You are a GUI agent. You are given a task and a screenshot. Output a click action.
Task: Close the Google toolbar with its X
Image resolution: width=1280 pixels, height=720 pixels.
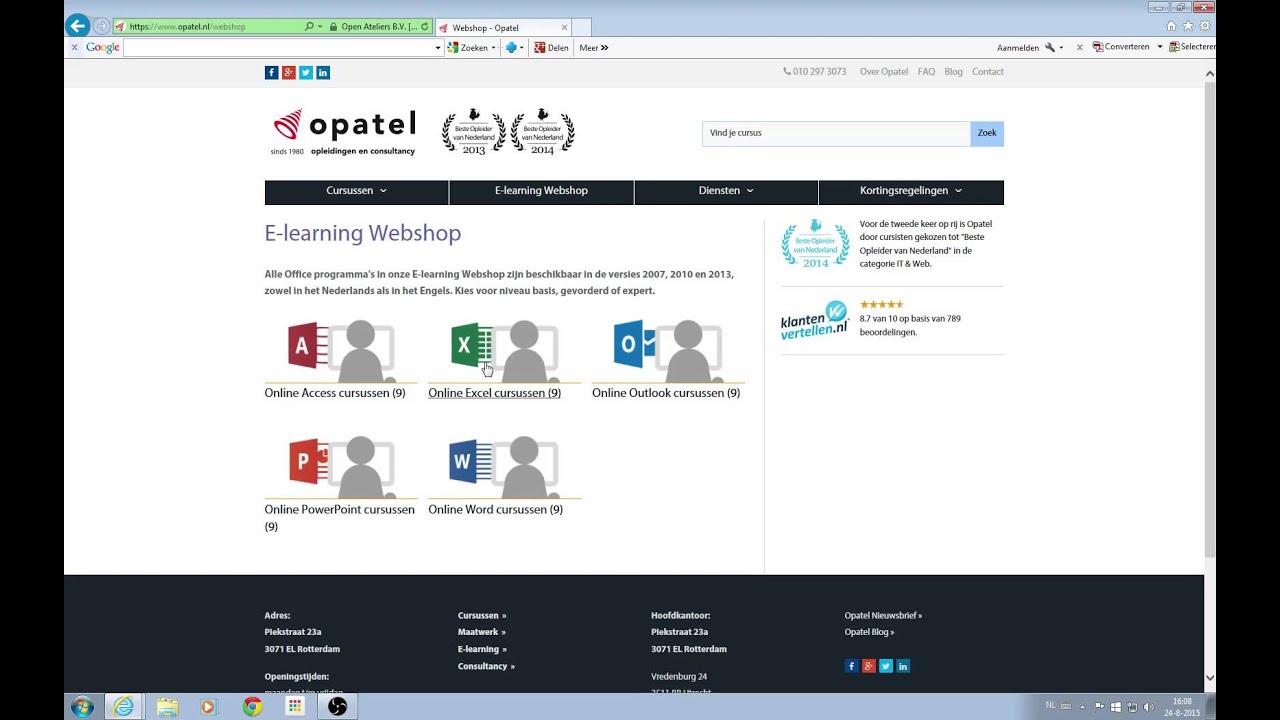pos(74,47)
